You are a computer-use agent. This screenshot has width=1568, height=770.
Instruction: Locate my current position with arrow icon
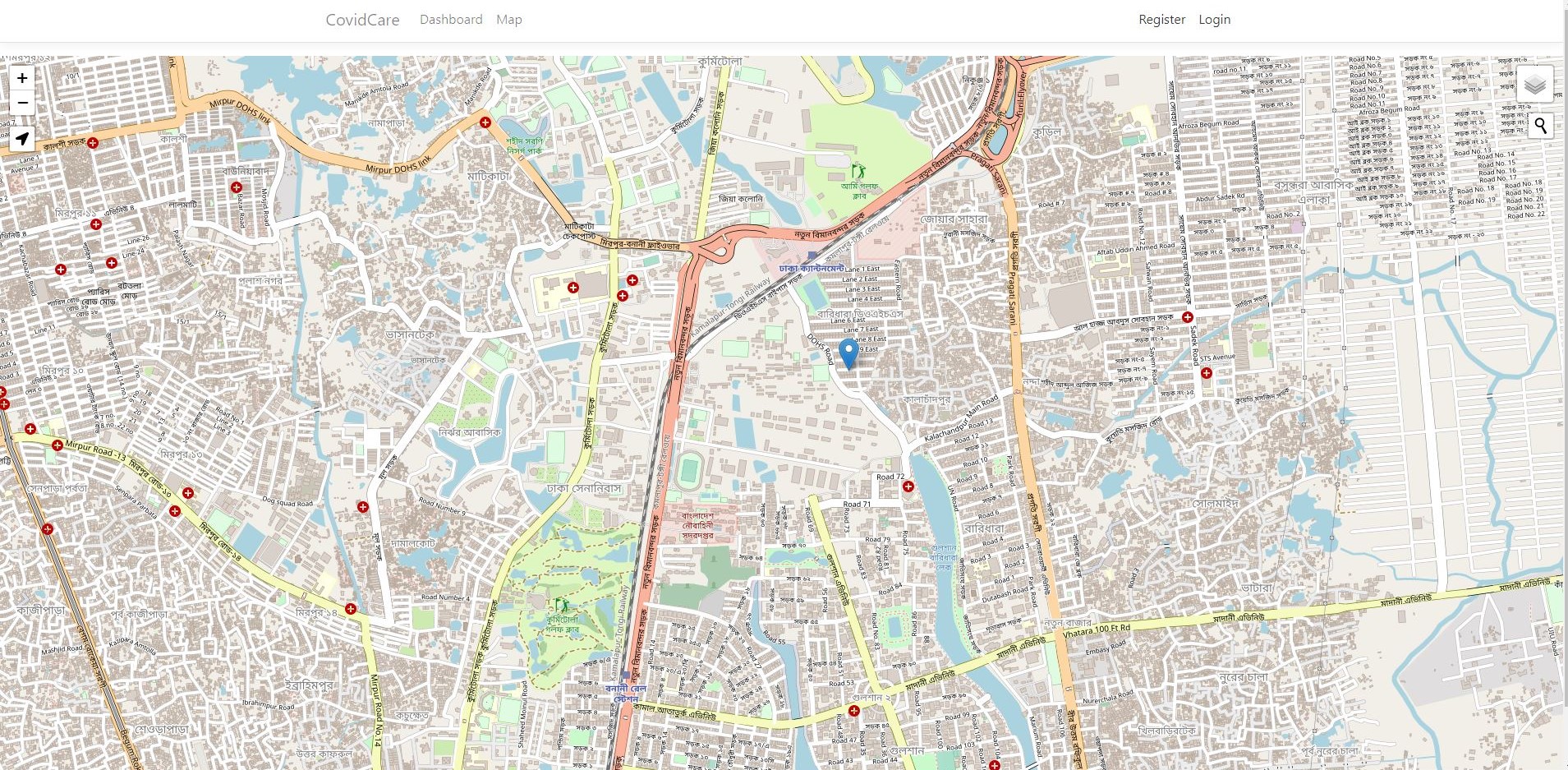tap(22, 139)
